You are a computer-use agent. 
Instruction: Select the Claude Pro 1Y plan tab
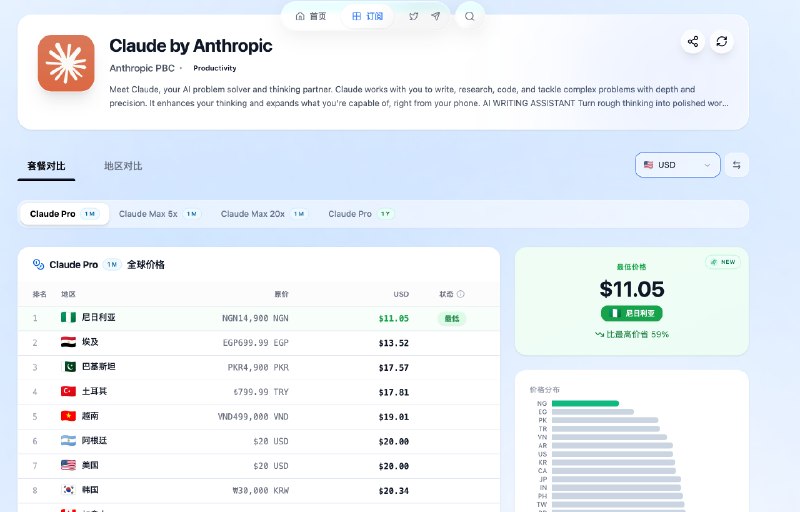[361, 214]
